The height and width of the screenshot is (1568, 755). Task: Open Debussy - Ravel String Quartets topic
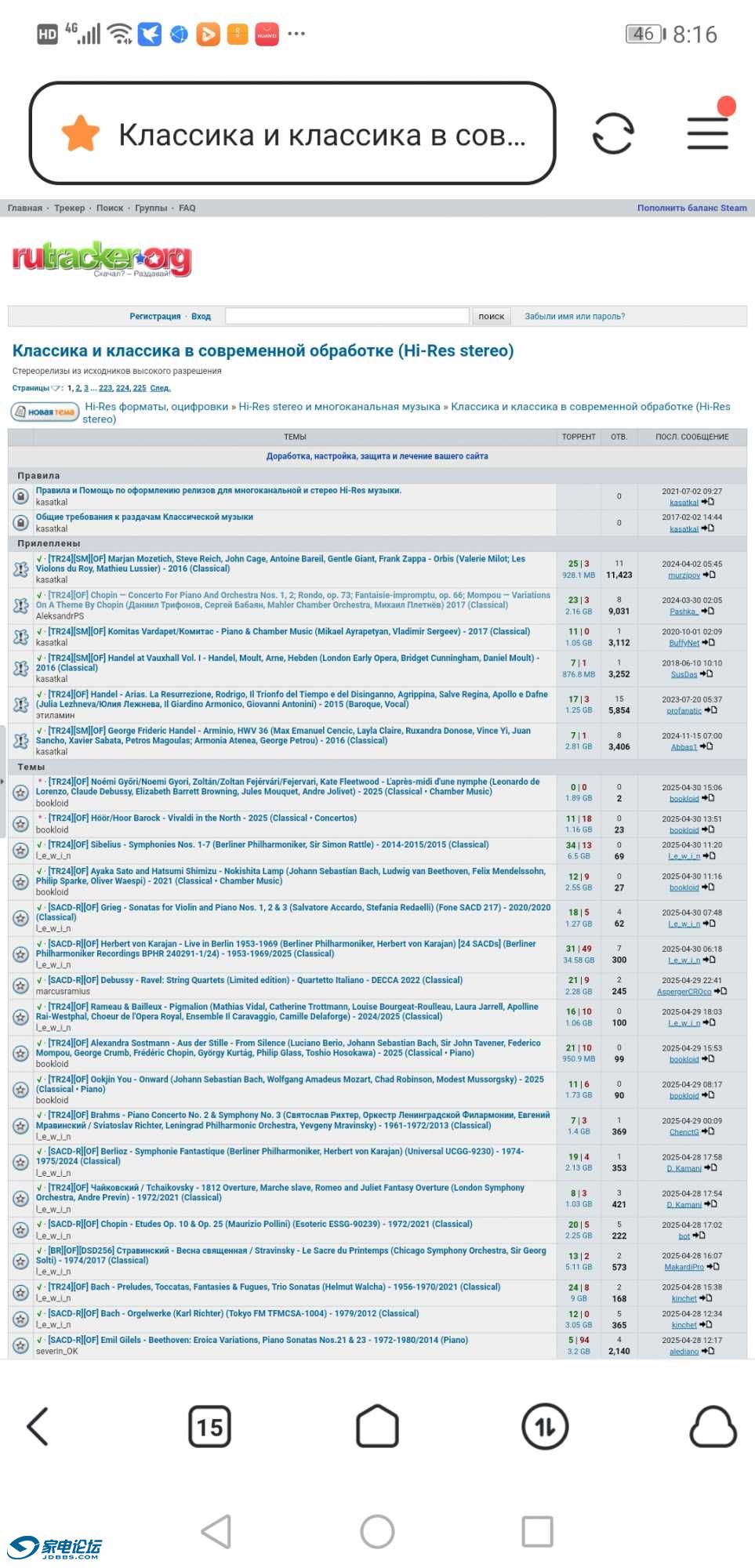pos(256,980)
